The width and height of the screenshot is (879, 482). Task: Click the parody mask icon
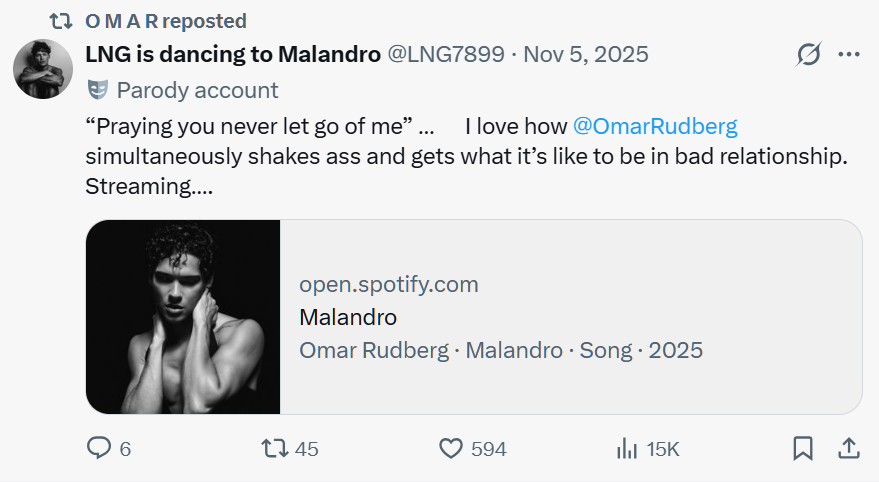(x=97, y=90)
